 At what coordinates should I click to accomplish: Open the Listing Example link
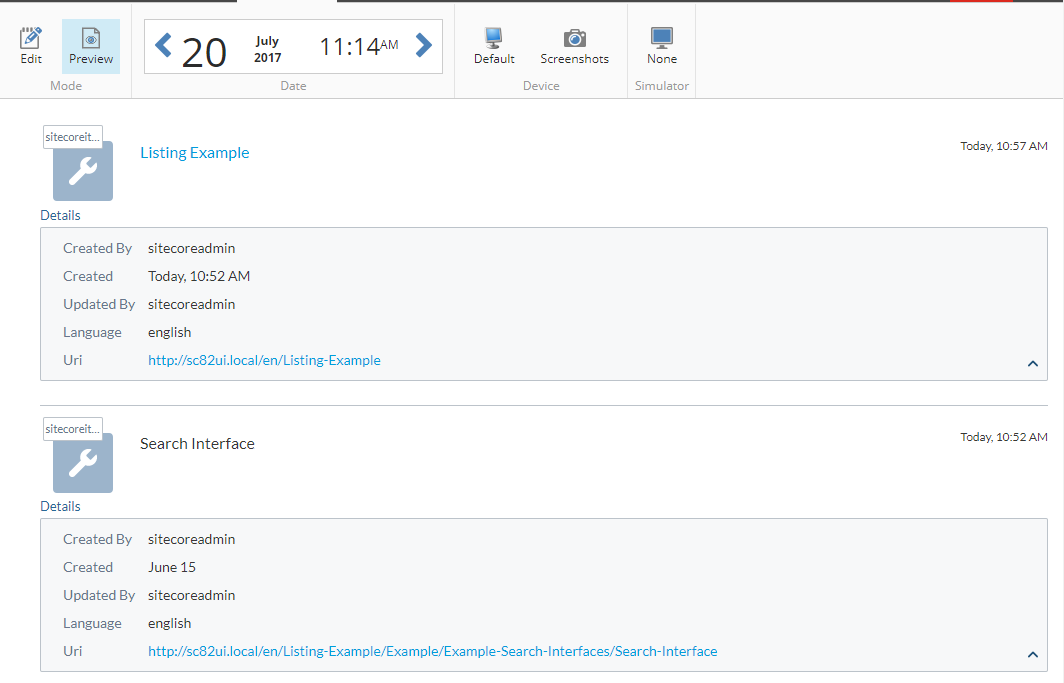tap(194, 152)
